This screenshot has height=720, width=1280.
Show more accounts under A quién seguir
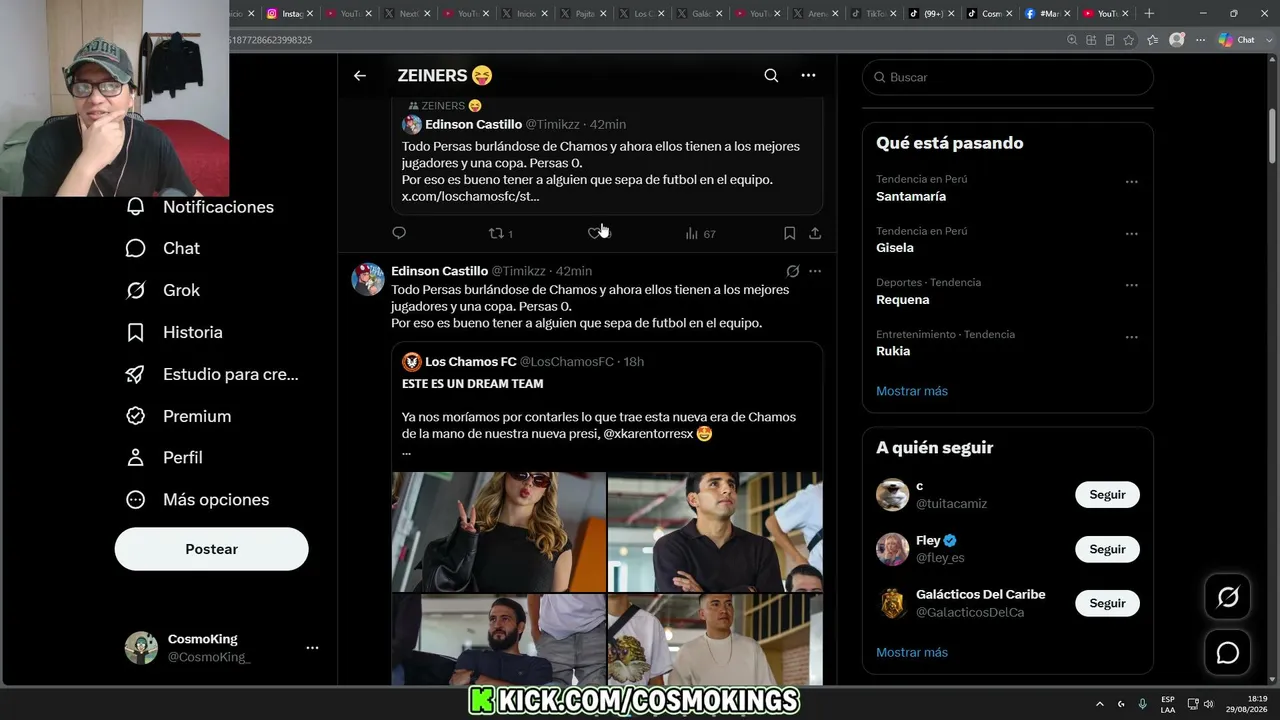click(912, 652)
